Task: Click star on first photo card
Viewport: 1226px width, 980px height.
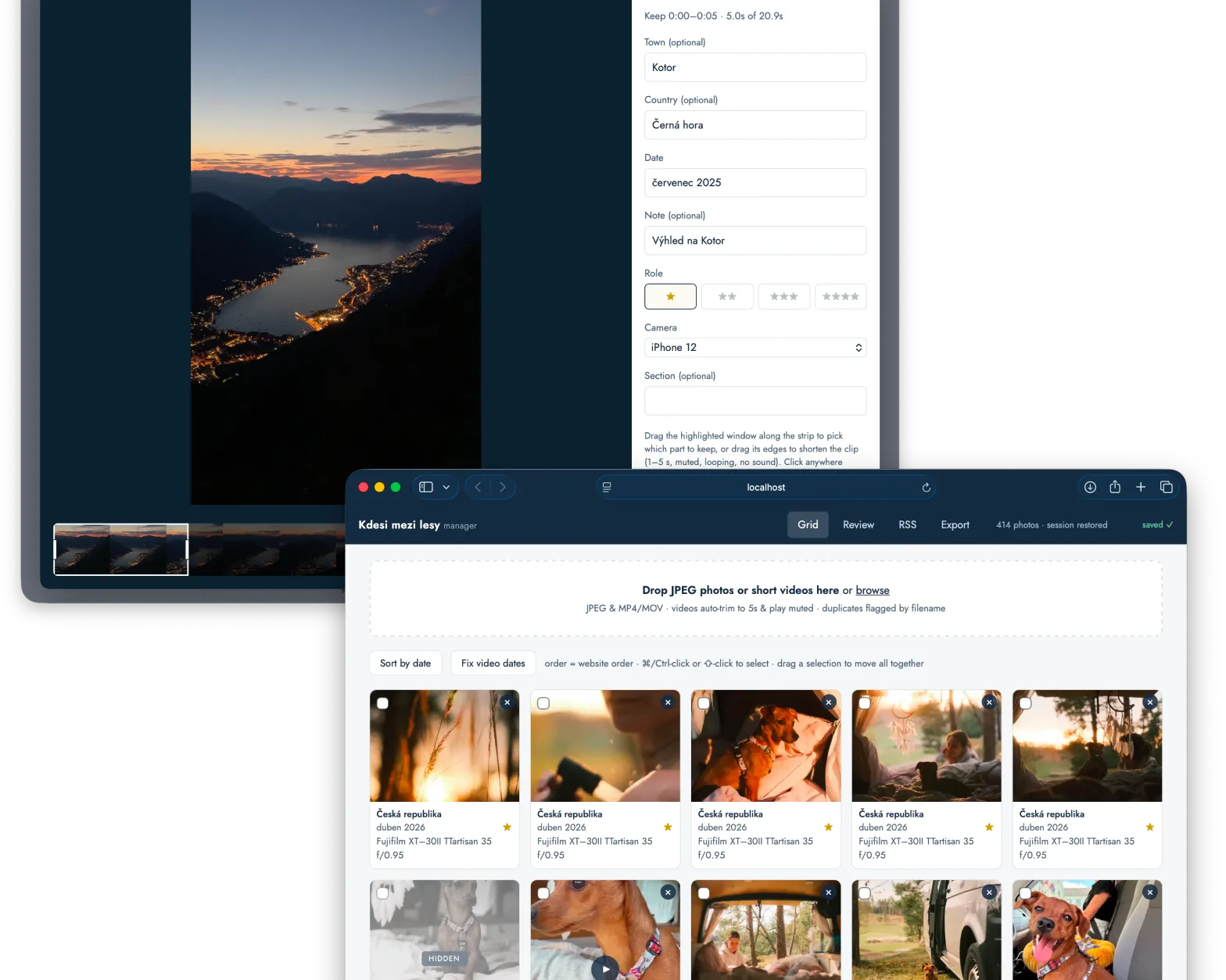Action: tap(507, 827)
